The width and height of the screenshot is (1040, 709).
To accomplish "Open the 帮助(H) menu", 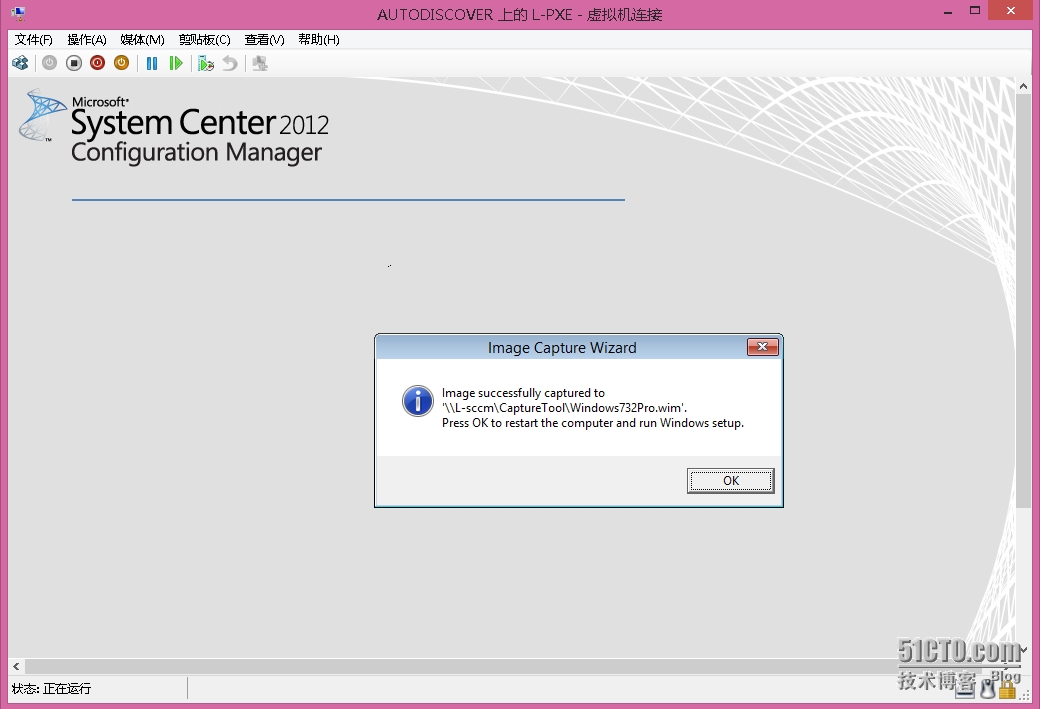I will pos(319,40).
